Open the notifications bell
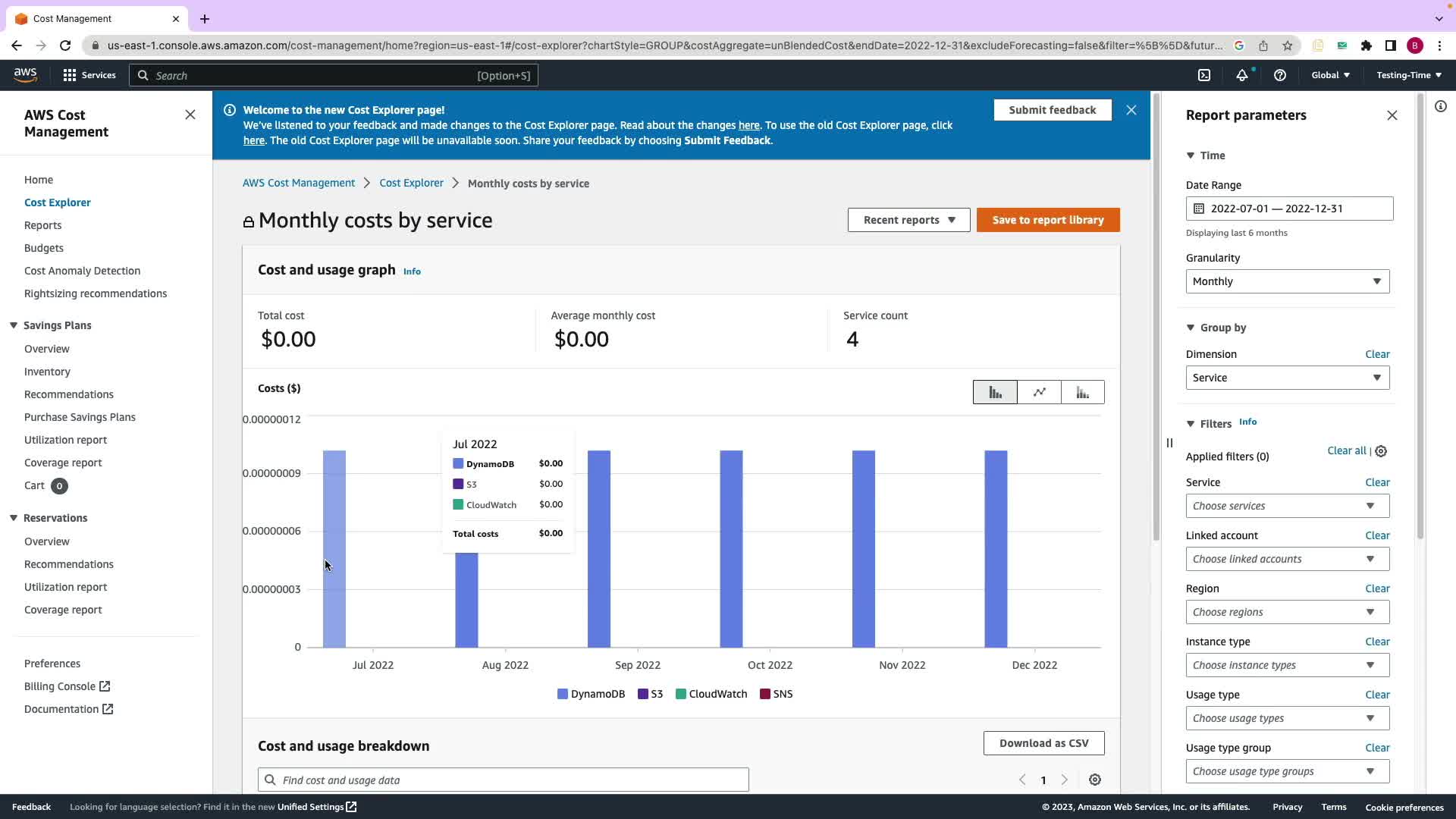Screen dimensions: 1456x819 pyautogui.click(x=1241, y=75)
